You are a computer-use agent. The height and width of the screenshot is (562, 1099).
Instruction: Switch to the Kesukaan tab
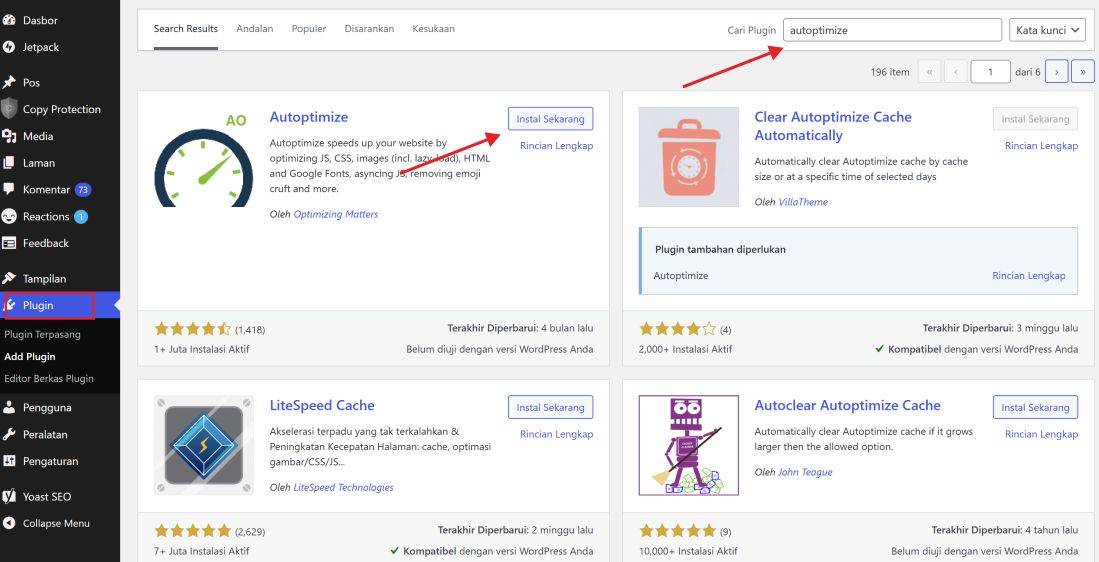click(433, 29)
